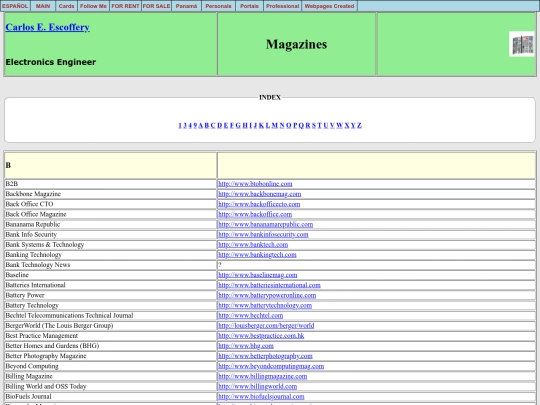Screen dimensions: 540x405
Task: Open the banktech.com link
Action: click(x=253, y=245)
